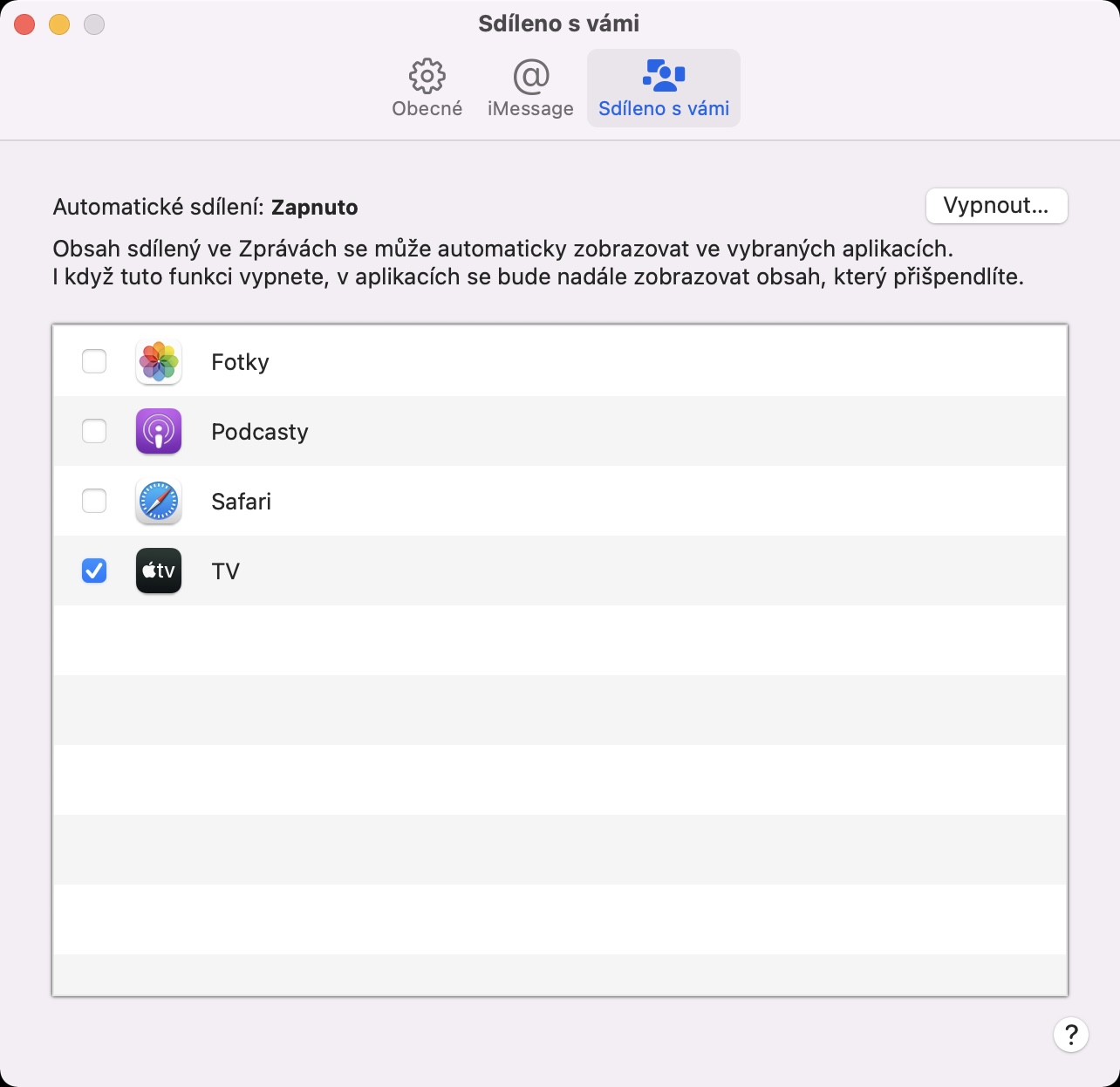
Task: Close the Sdíleno s vámi window
Action: pyautogui.click(x=24, y=24)
